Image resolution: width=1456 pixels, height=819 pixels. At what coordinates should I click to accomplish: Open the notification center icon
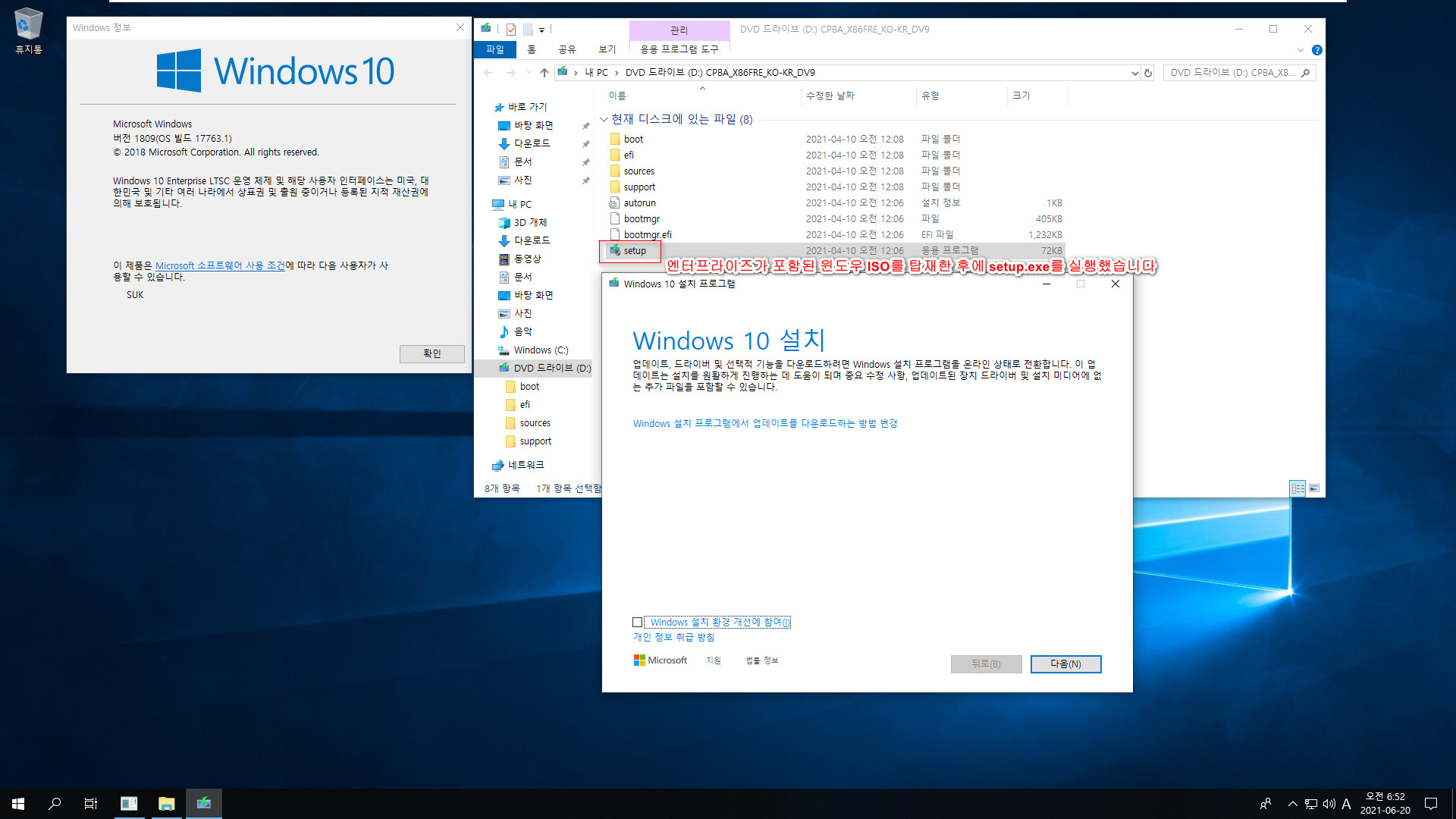coord(1431,804)
